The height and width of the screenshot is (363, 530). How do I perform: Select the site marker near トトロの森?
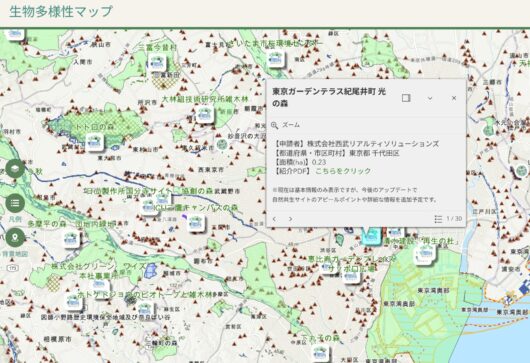(x=95, y=142)
